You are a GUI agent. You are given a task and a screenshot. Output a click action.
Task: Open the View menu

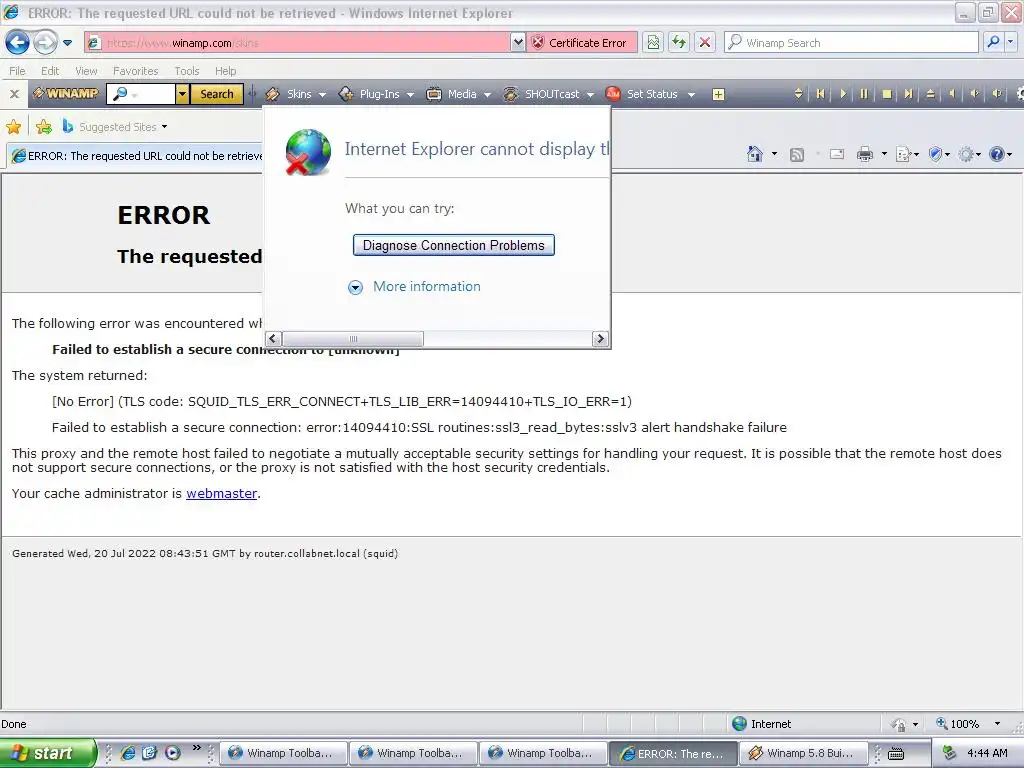point(86,71)
